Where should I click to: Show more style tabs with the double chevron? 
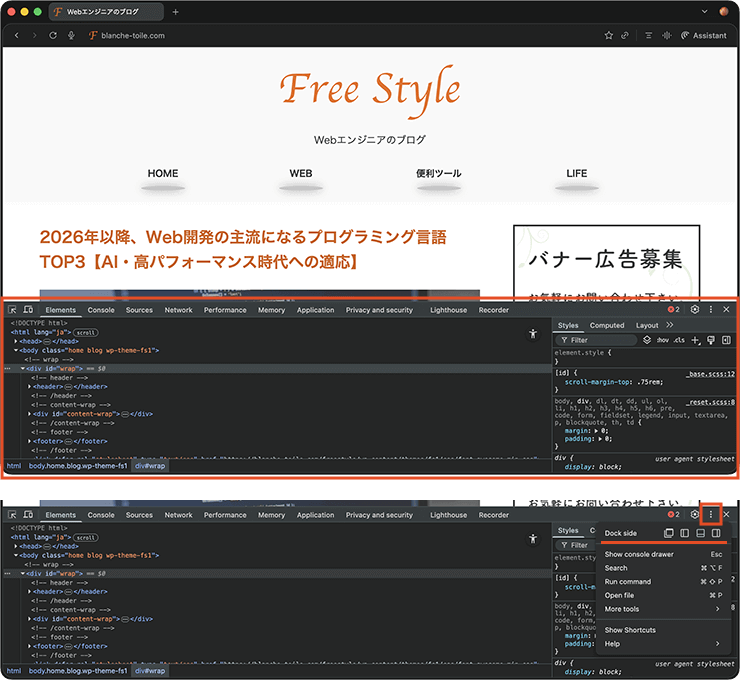click(670, 325)
